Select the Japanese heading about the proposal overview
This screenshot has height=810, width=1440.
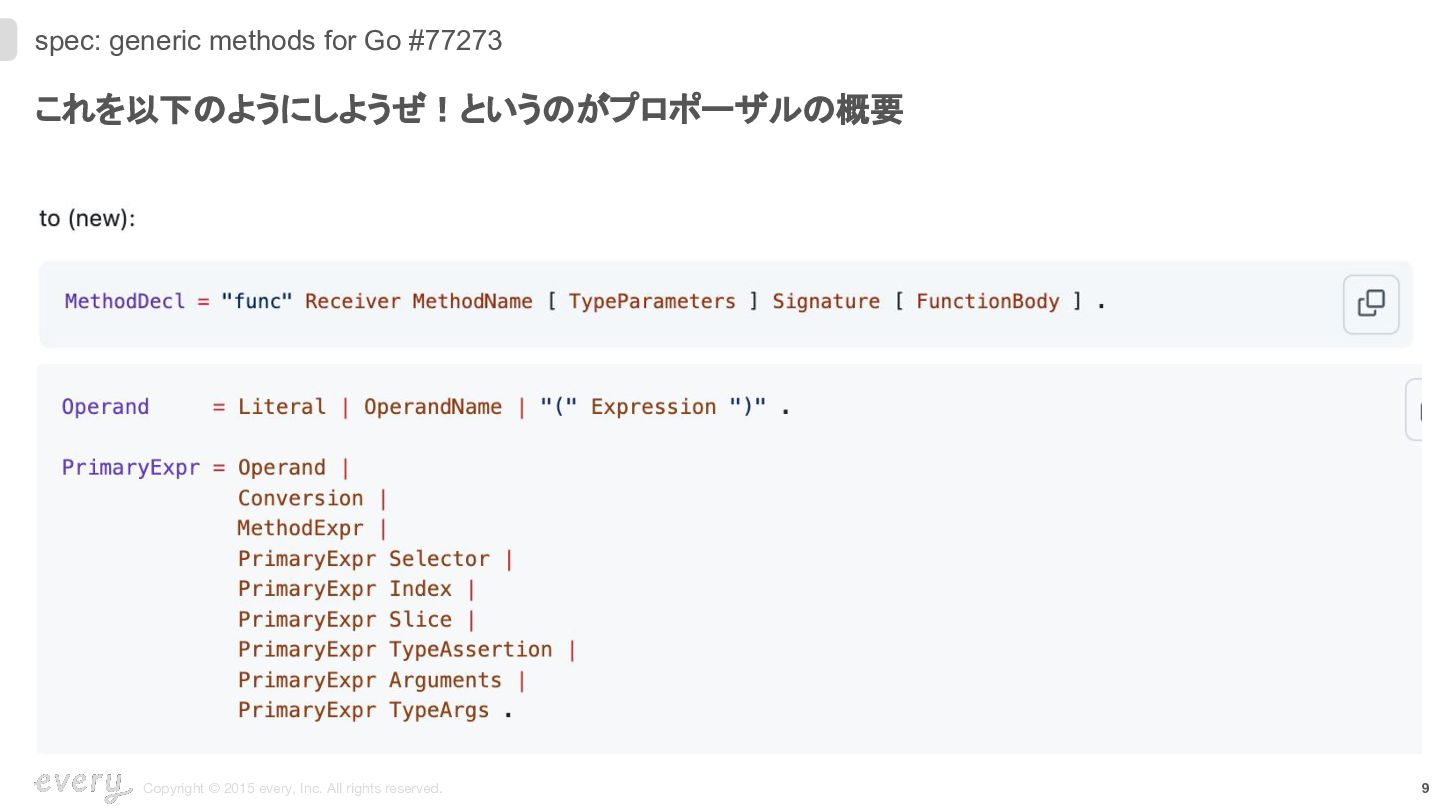[468, 110]
